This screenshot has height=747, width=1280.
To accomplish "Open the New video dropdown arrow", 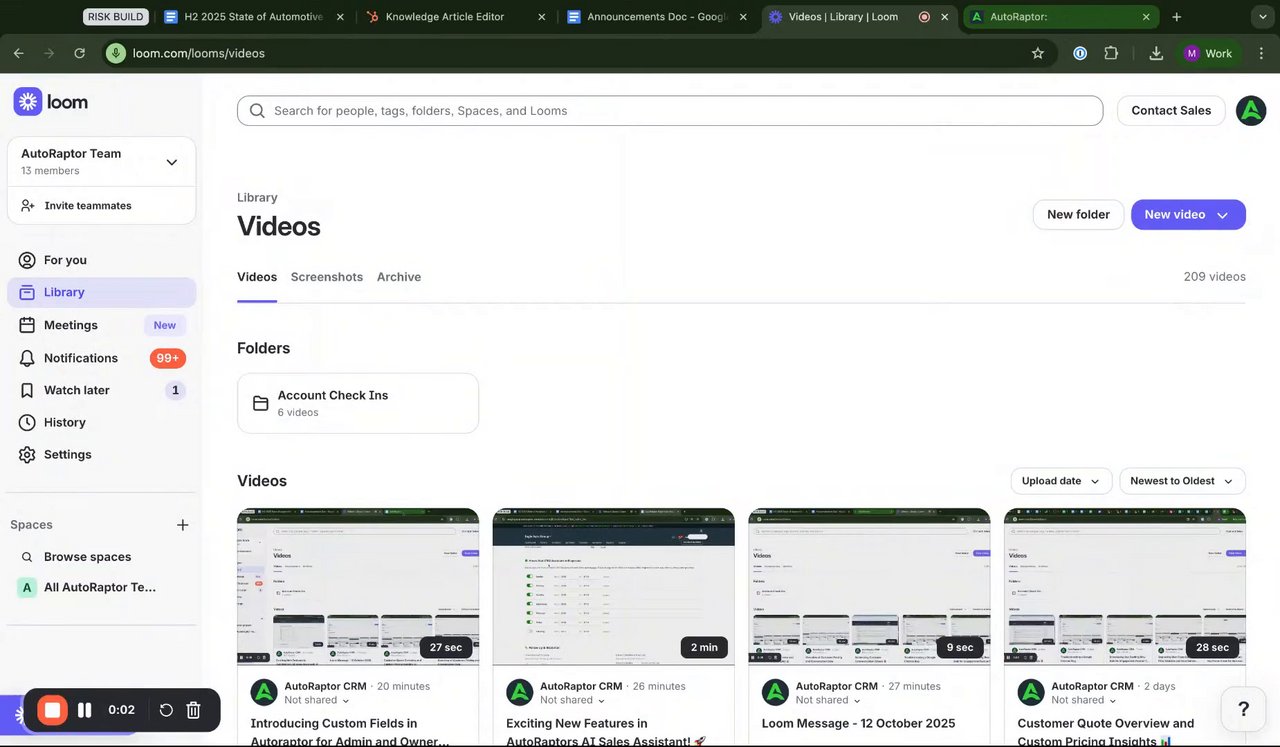I will 1222,215.
